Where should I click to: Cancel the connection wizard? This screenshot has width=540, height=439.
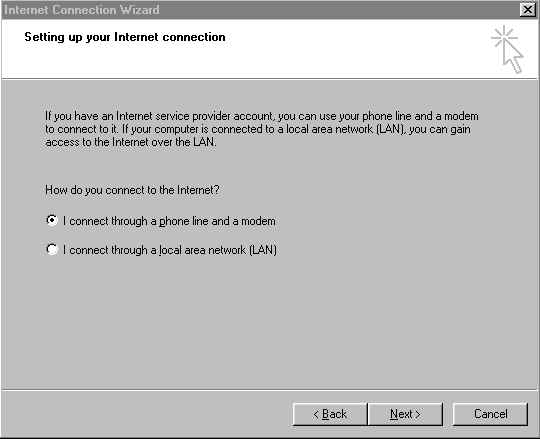coord(490,414)
